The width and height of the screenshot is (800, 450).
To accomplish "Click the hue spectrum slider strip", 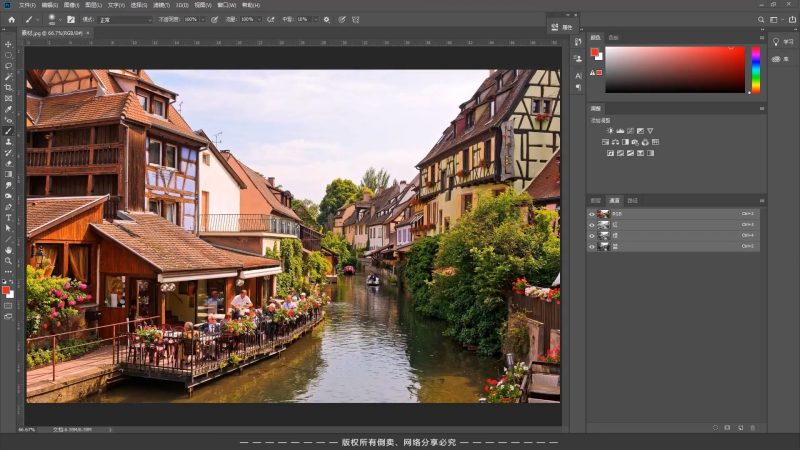I will 755,70.
